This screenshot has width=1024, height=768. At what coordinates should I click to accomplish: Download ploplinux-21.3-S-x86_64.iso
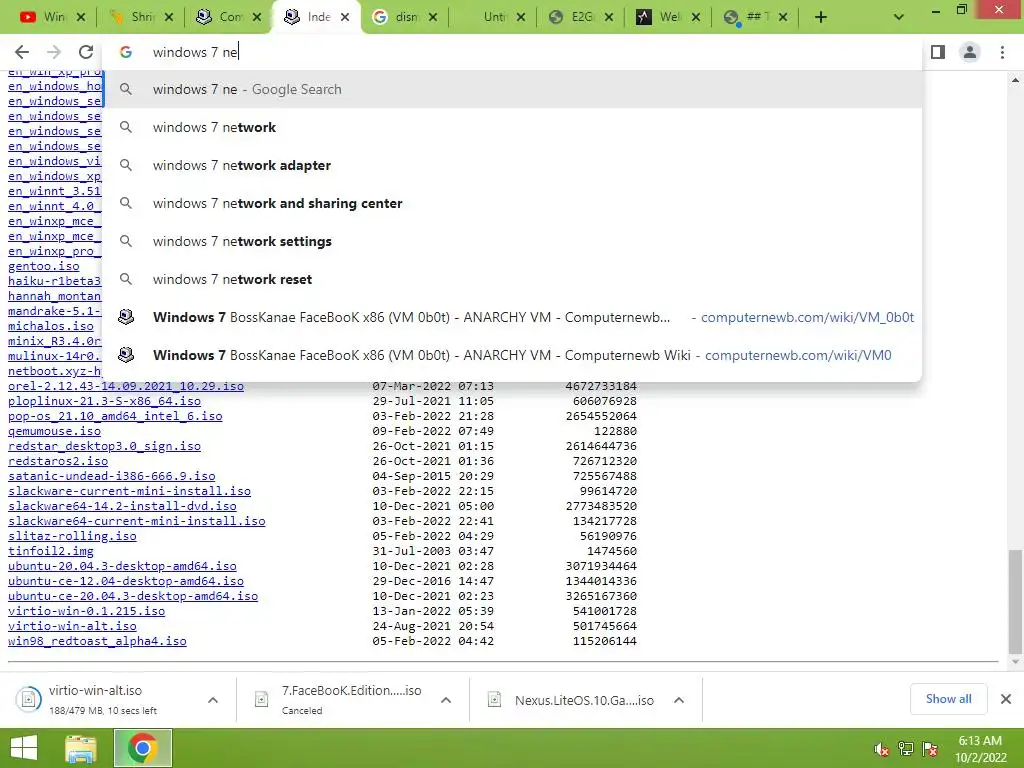(104, 401)
